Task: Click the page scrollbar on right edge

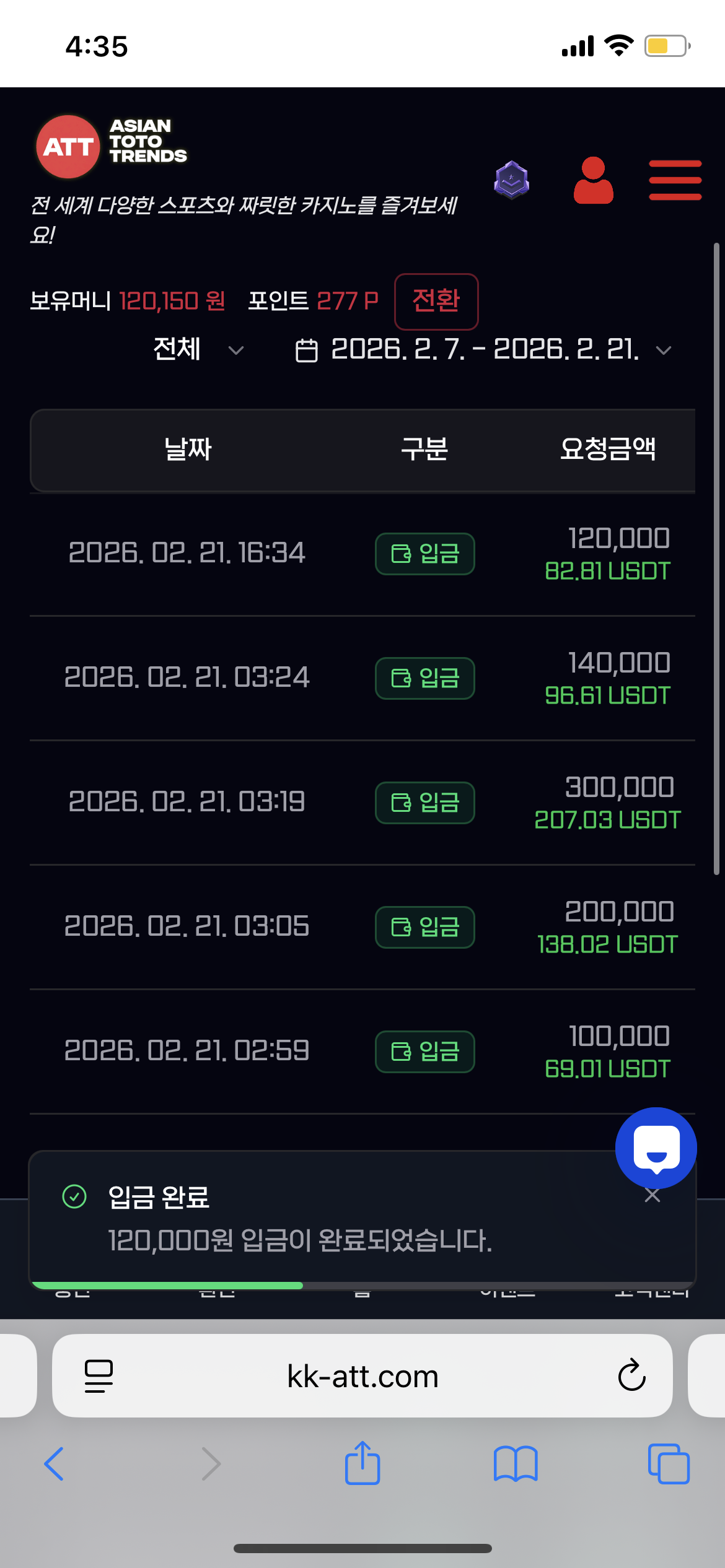Action: (x=716, y=557)
